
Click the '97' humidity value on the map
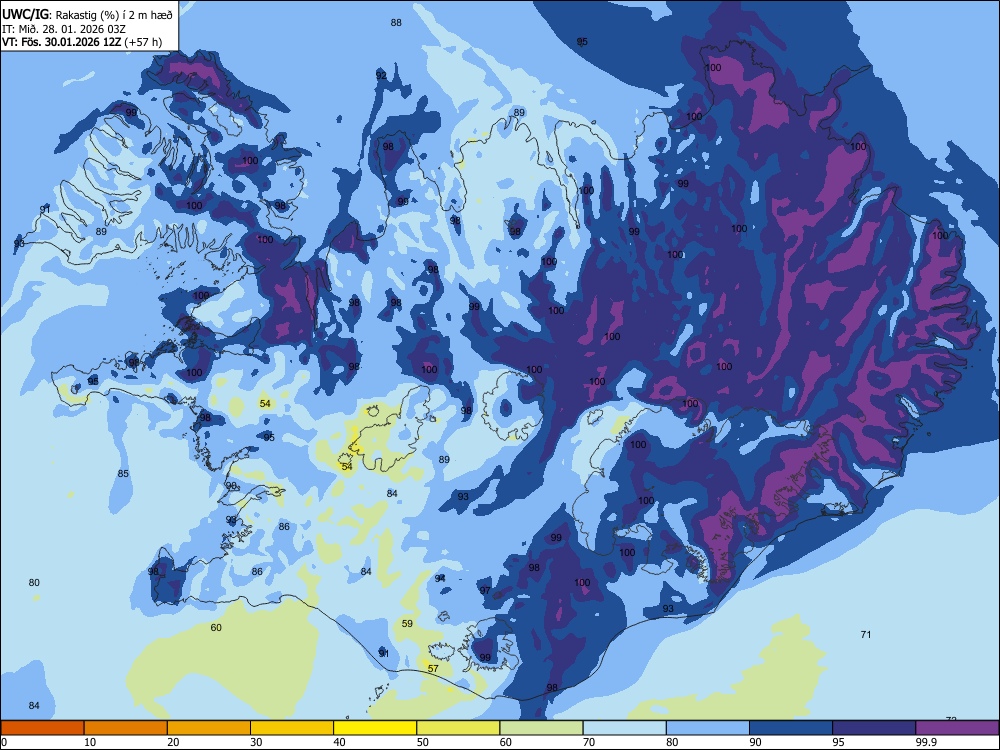pos(485,591)
